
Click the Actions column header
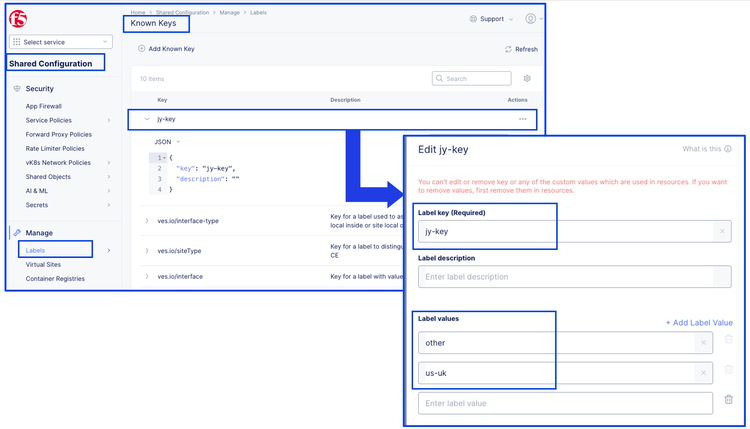click(x=518, y=100)
